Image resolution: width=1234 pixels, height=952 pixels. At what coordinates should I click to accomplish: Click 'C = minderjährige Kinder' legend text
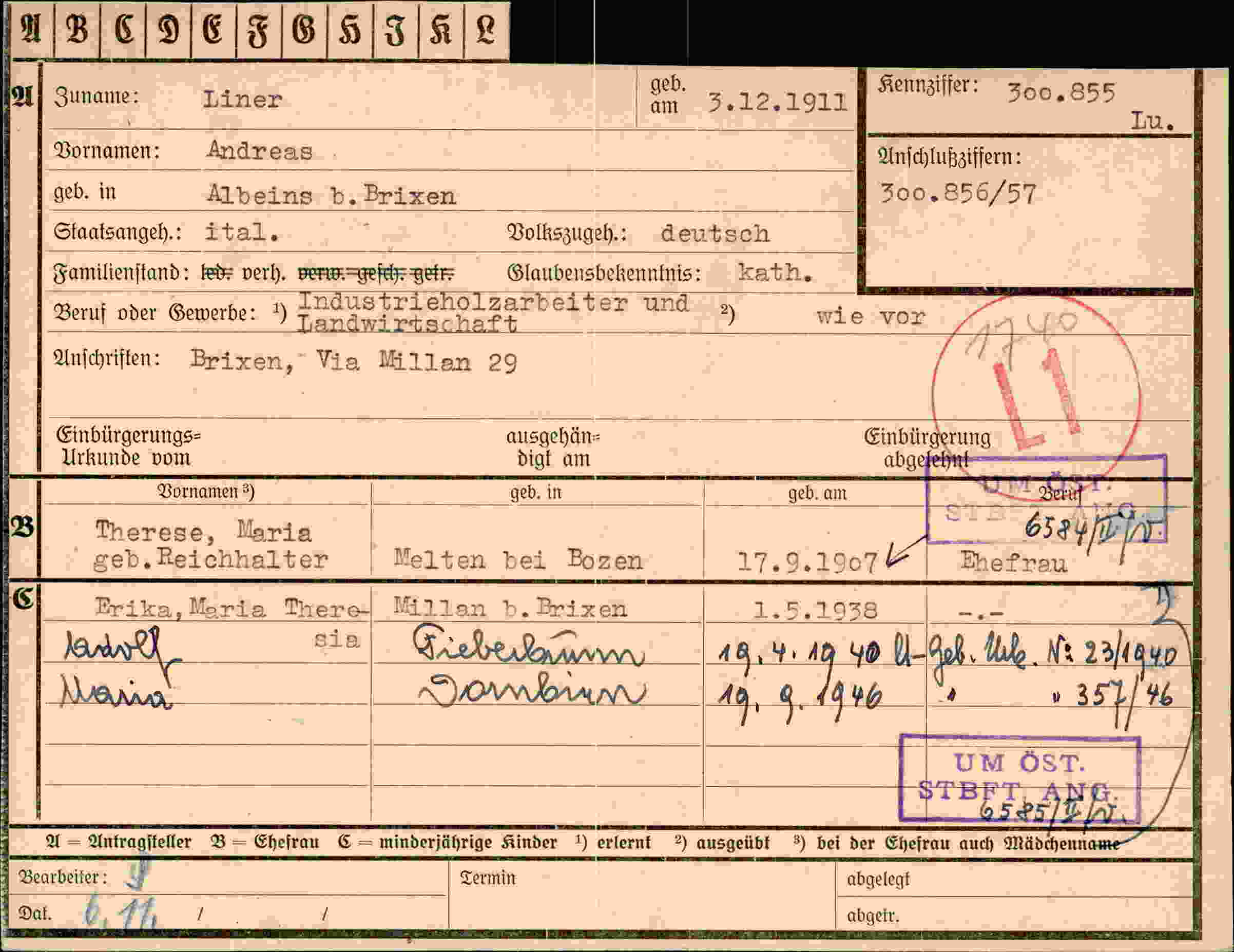[x=448, y=842]
